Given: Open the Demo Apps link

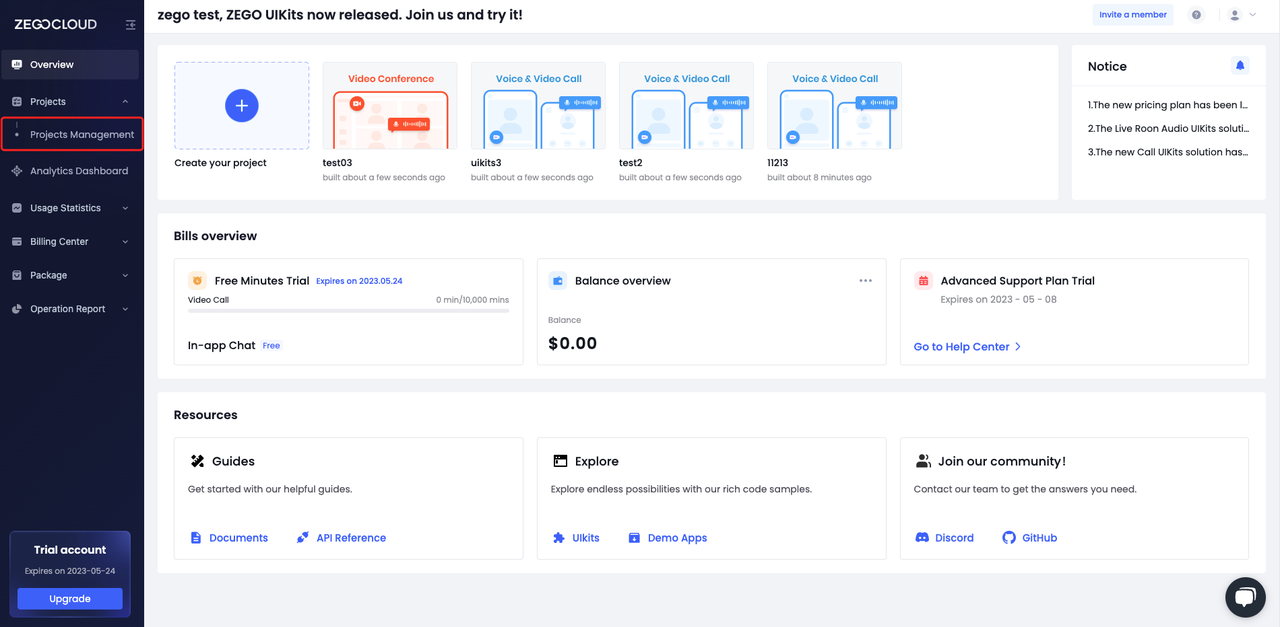Looking at the screenshot, I should tap(677, 538).
